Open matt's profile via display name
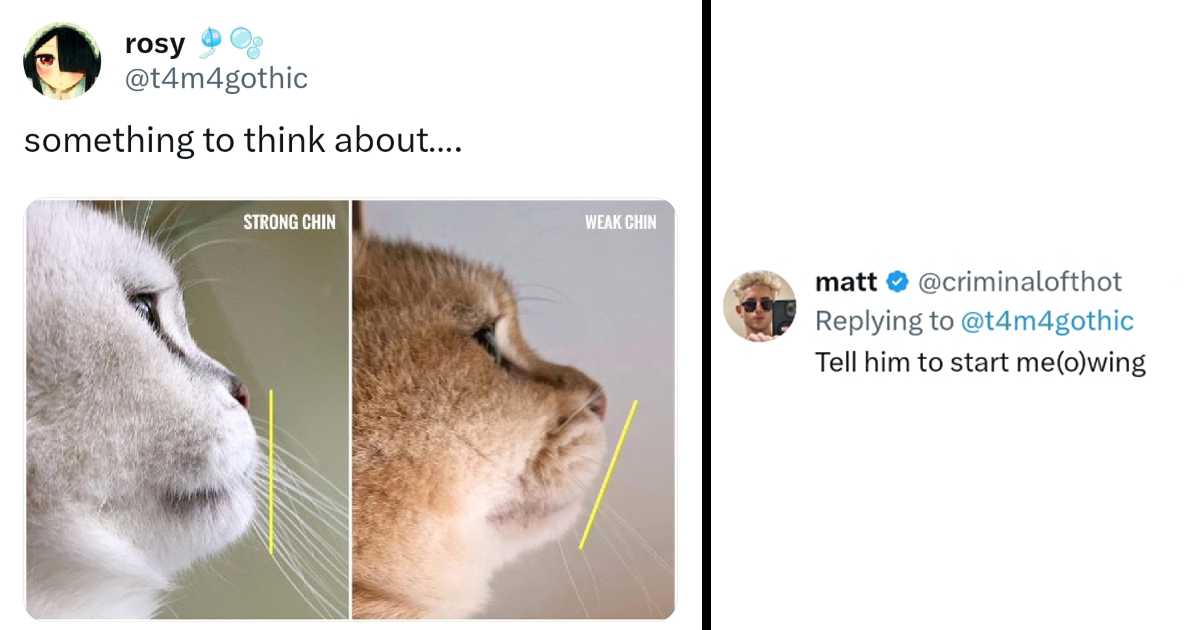The height and width of the screenshot is (630, 1200). tap(845, 283)
